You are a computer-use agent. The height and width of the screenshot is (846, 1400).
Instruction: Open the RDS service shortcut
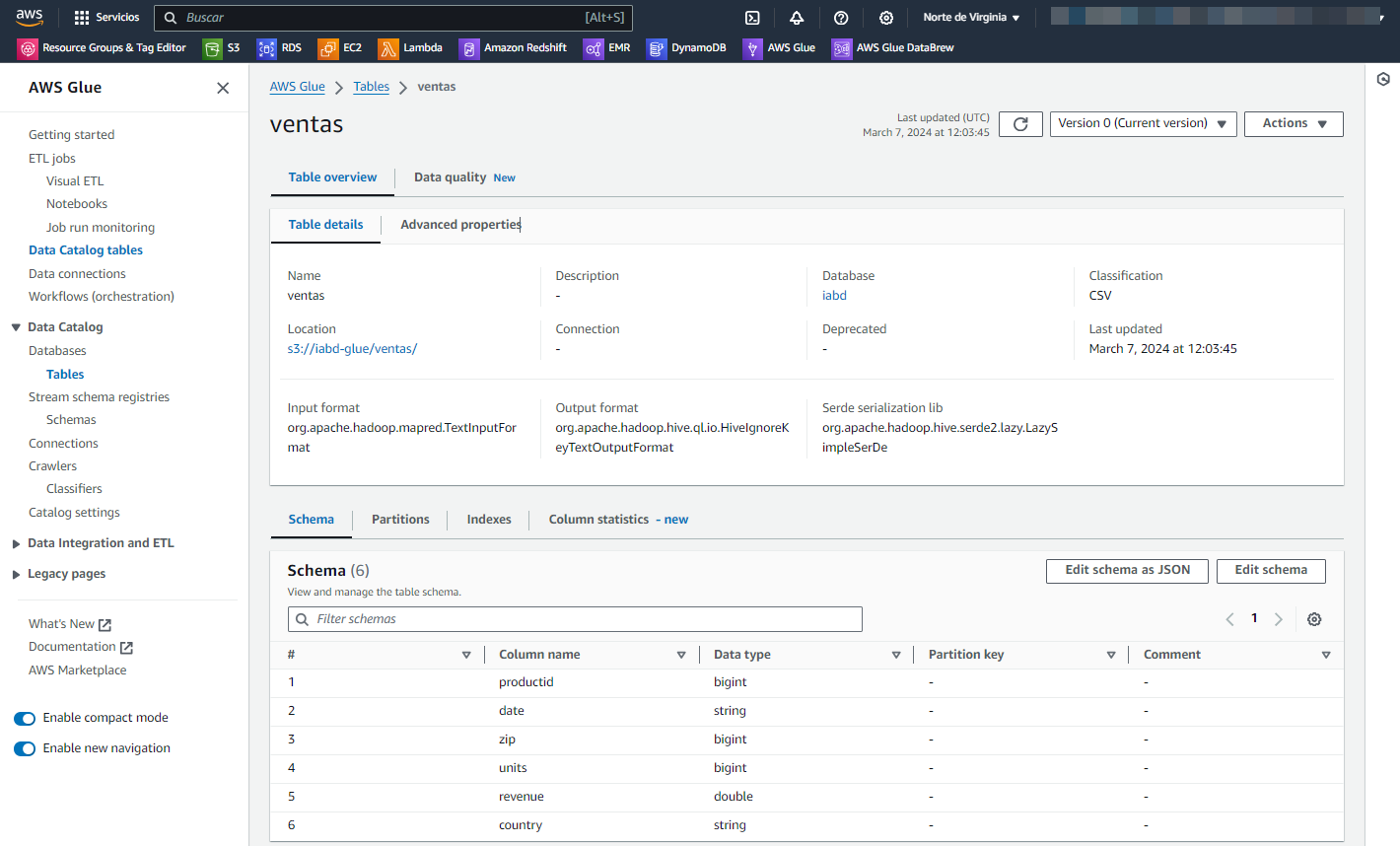pos(279,47)
